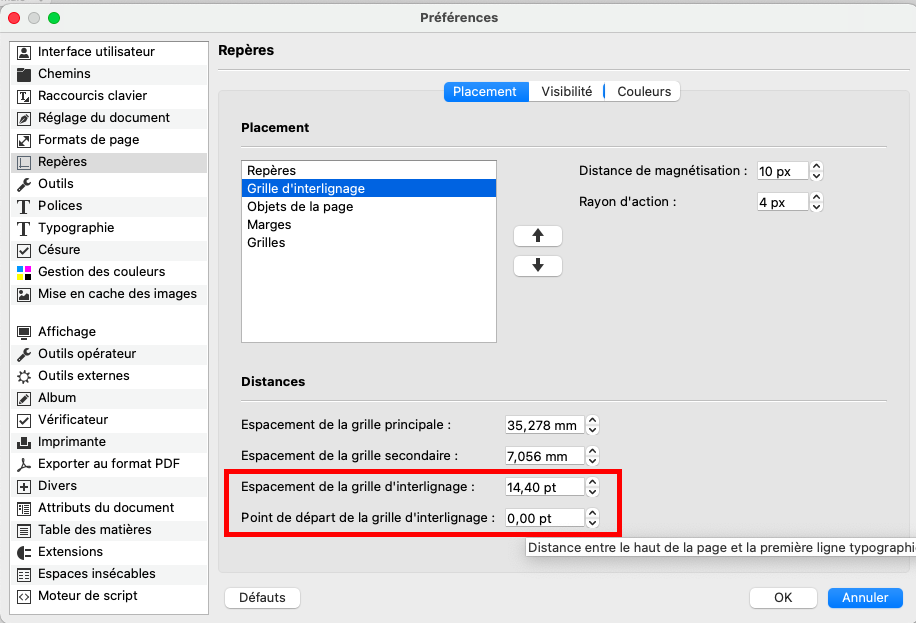916x623 pixels.
Task: Select the Imprimante printer icon
Action: click(x=25, y=442)
